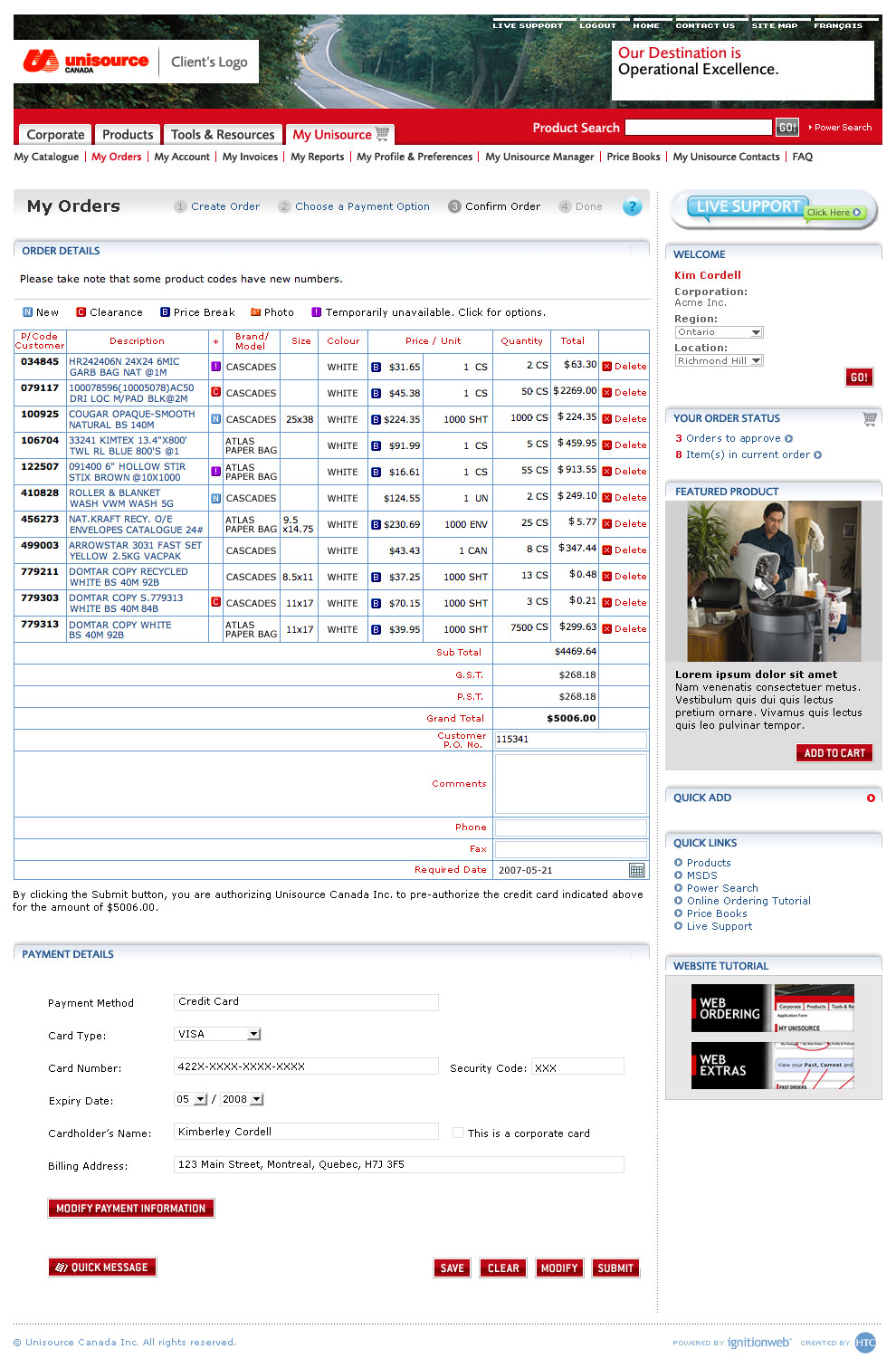The height and width of the screenshot is (1358, 896).
Task: Open the Required Date calendar picker
Action: [x=636, y=870]
